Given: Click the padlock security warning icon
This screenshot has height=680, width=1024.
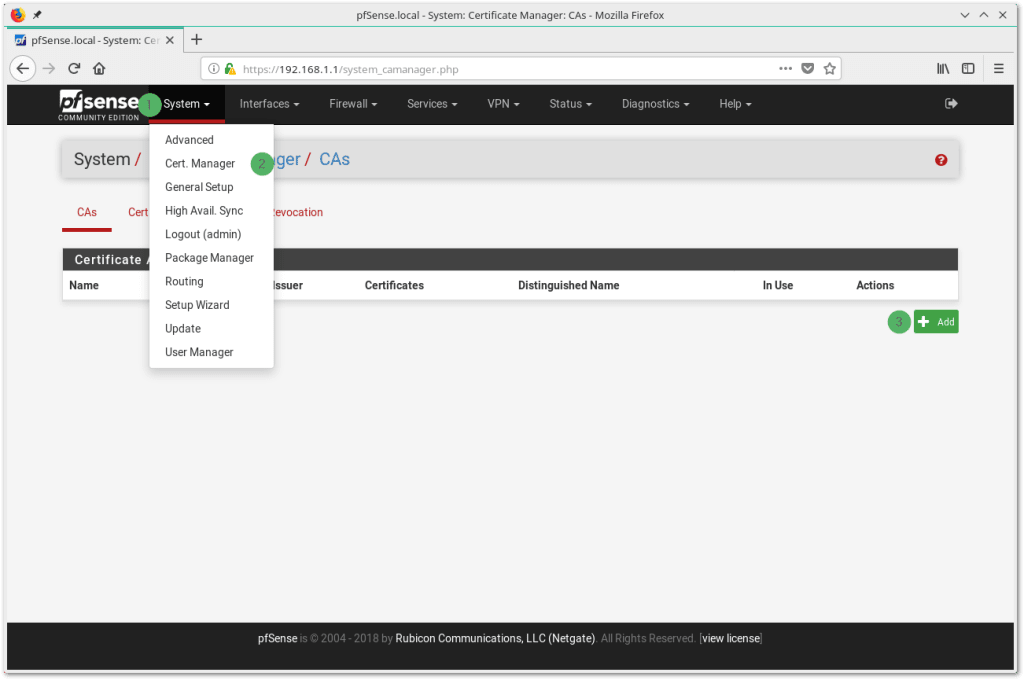Looking at the screenshot, I should (230, 69).
